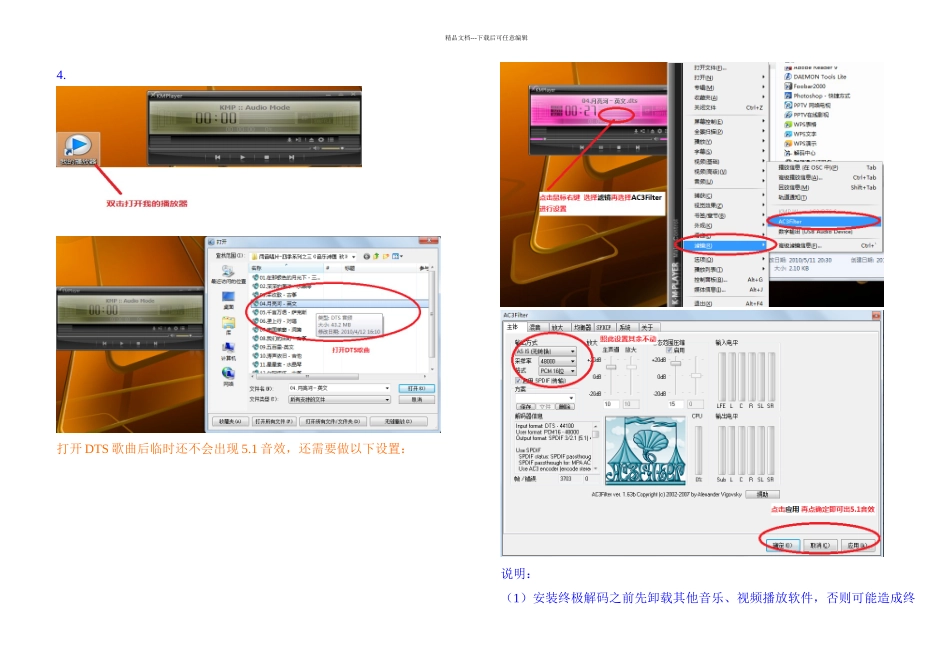Expand the sample rate 48000 dropdown
Viewport: 950px width, 672px height.
[573, 361]
